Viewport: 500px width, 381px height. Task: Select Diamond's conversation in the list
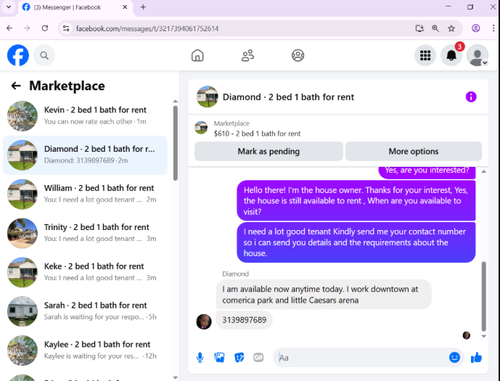(85, 155)
